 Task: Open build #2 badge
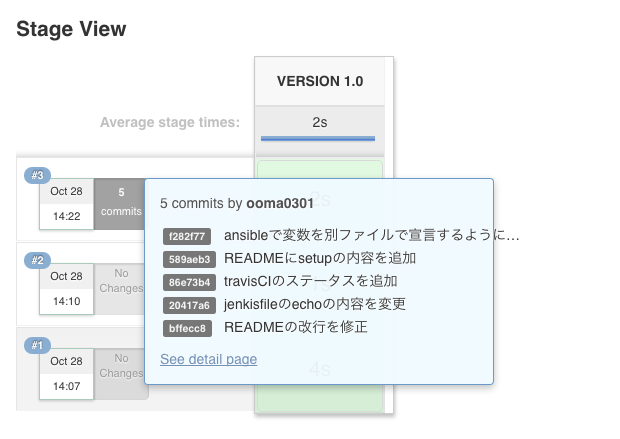37,260
